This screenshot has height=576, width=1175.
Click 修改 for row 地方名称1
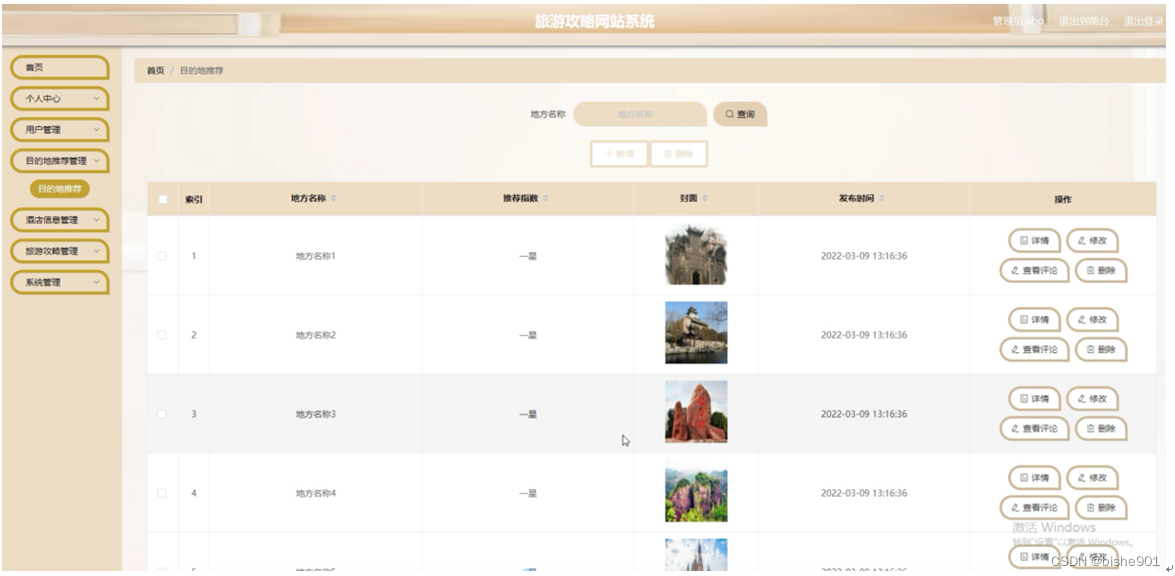click(x=1092, y=240)
